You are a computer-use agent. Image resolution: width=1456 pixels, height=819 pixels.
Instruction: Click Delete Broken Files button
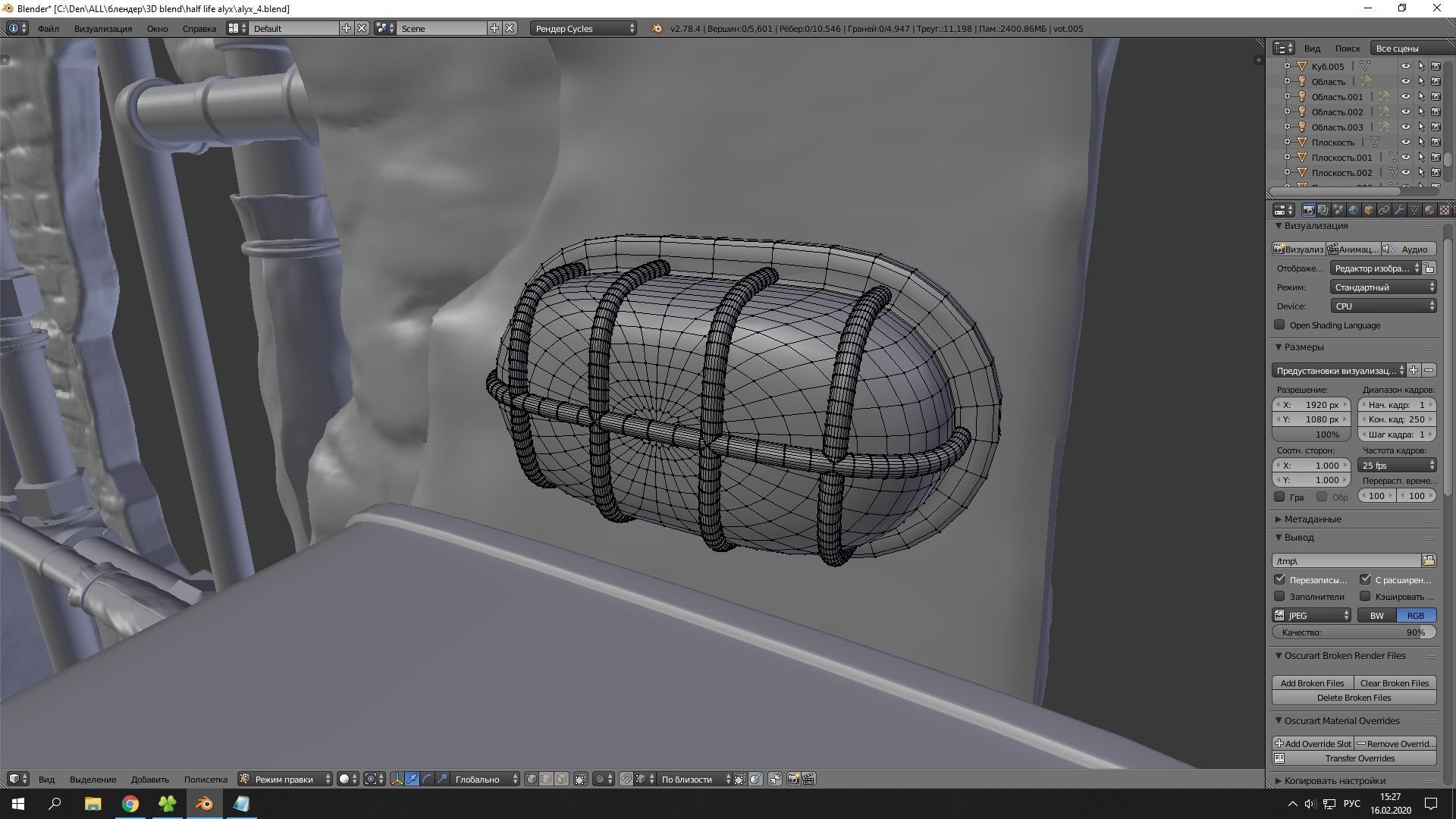(1354, 698)
